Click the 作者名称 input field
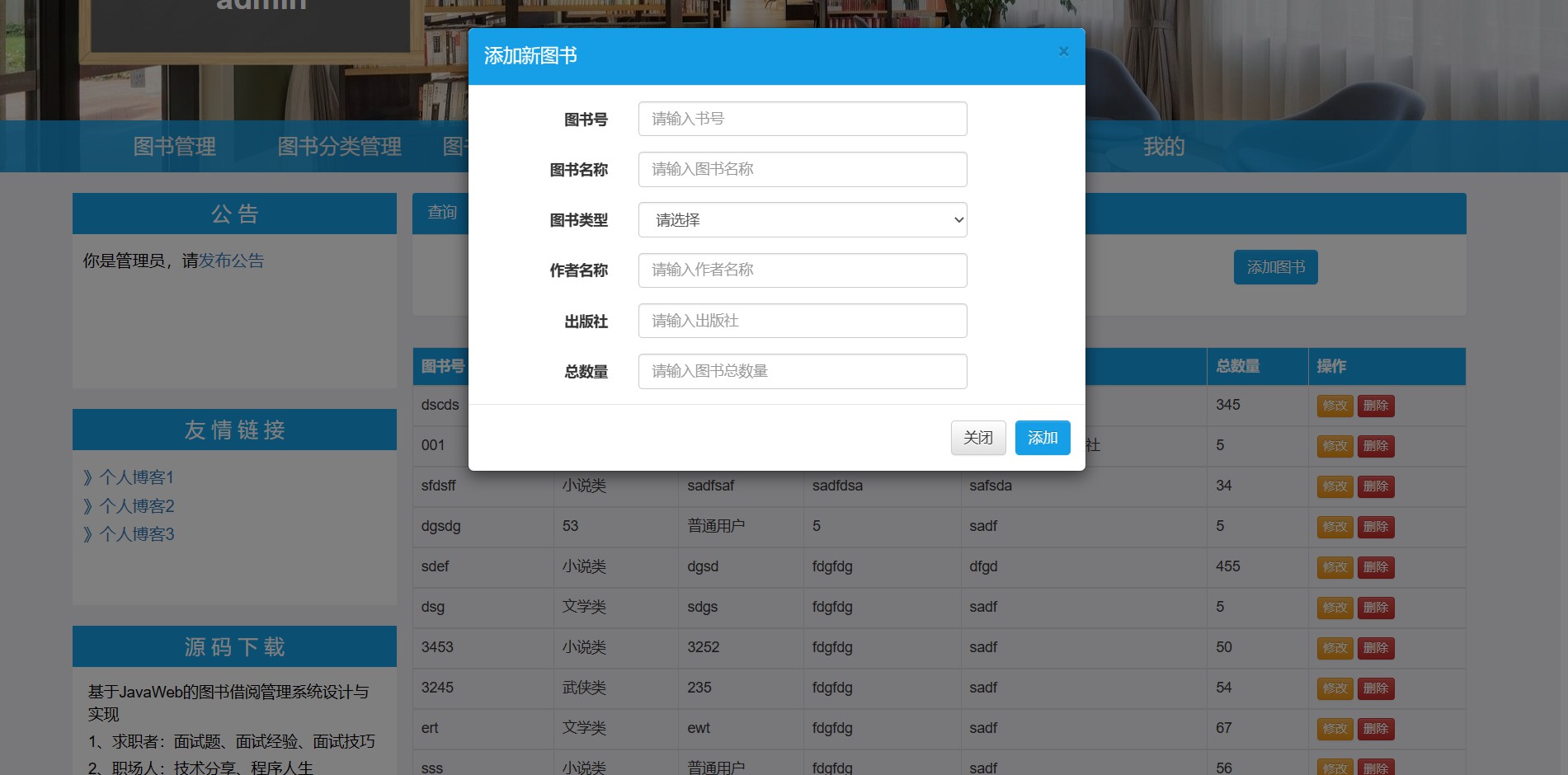The height and width of the screenshot is (775, 1568). 803,270
